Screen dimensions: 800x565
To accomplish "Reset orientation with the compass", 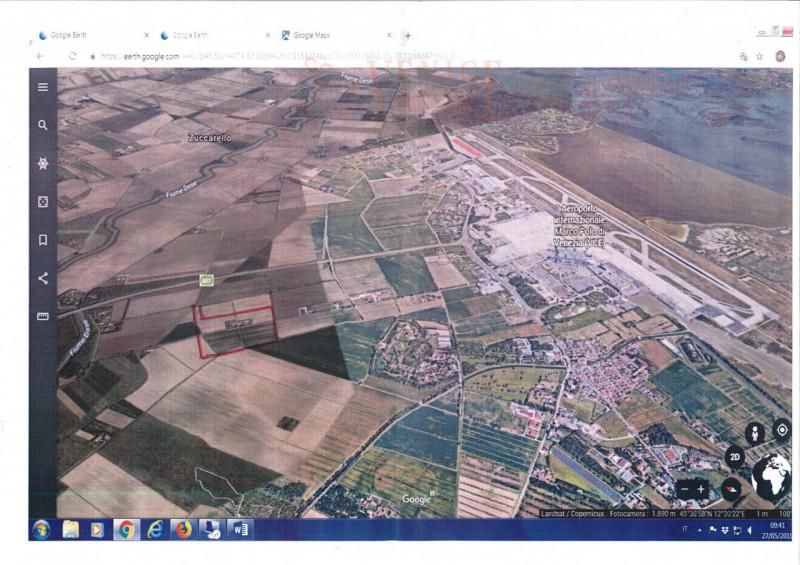I will pos(733,489).
